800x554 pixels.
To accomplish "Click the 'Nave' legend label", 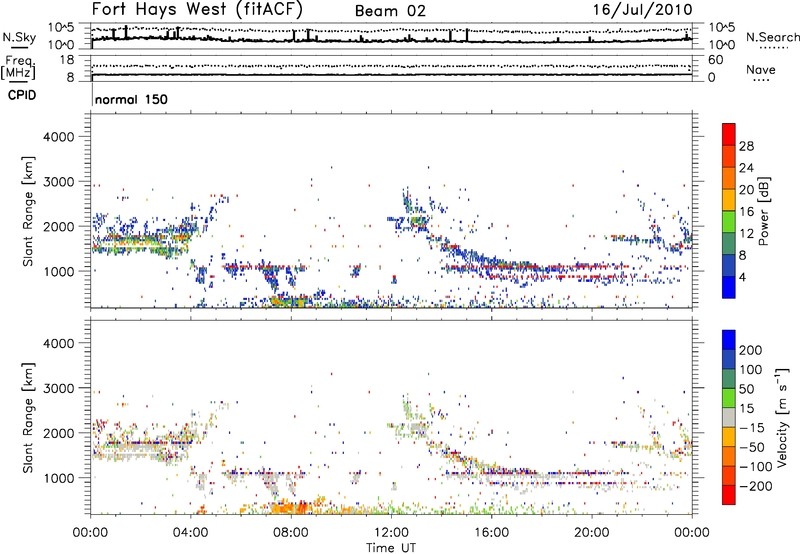I will click(x=760, y=69).
